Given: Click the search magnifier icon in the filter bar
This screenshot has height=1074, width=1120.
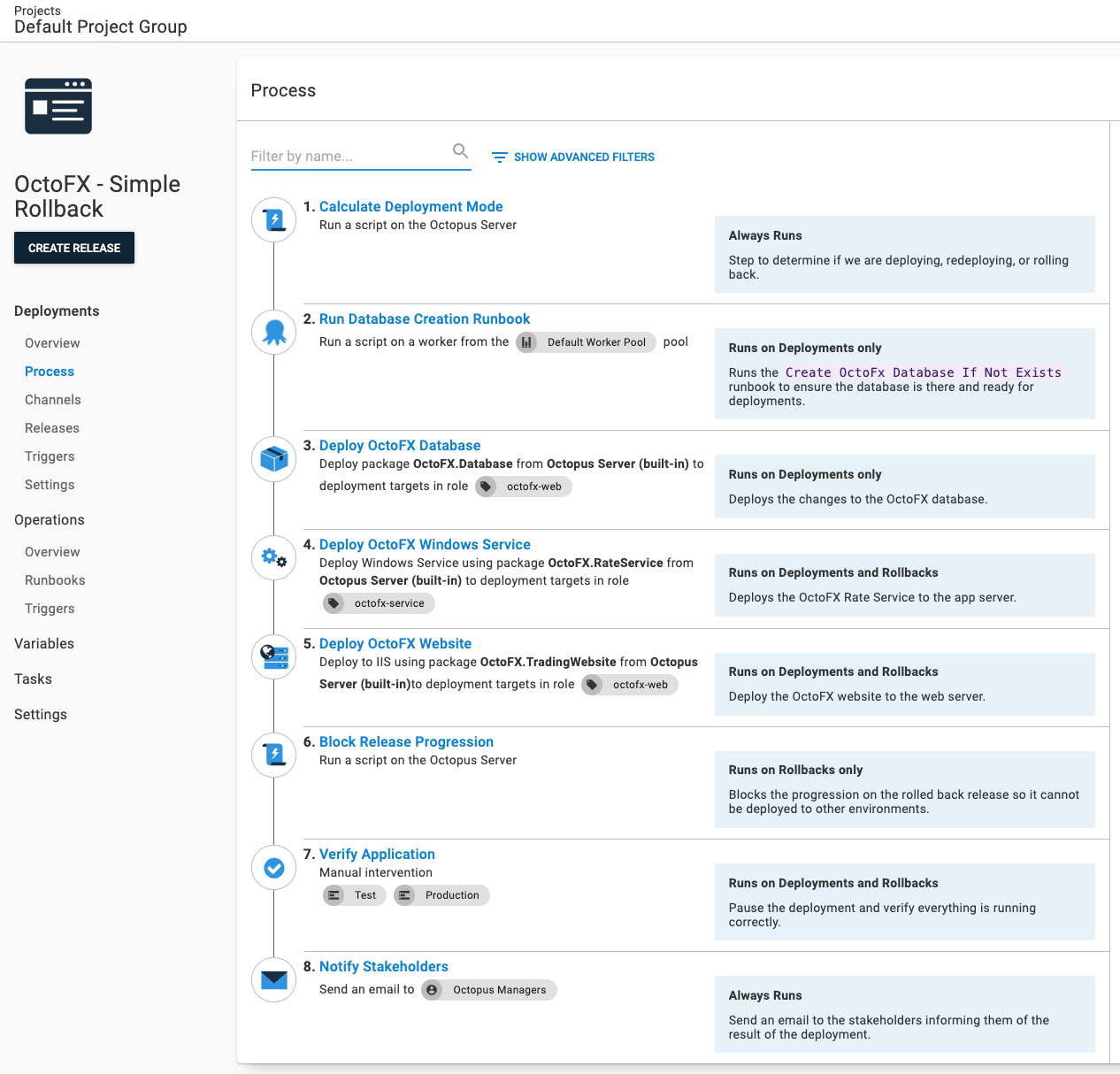Looking at the screenshot, I should tap(460, 150).
